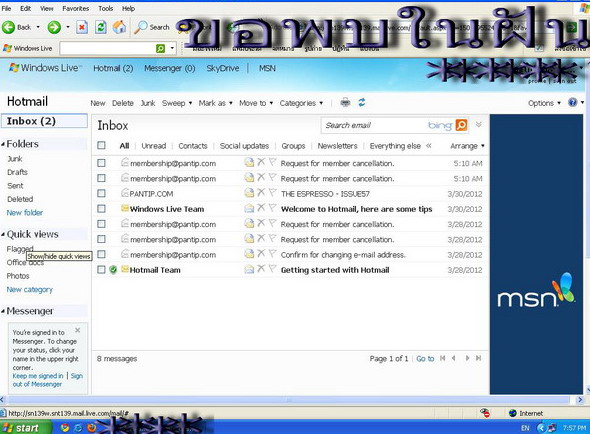Viewport: 590px width, 434px height.
Task: Open the Arrange sort dropdown
Action: click(467, 146)
